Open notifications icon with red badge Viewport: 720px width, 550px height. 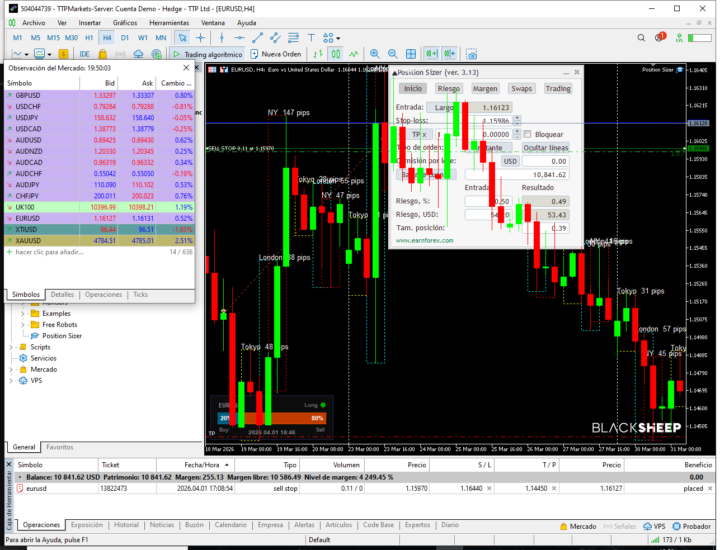pos(660,37)
